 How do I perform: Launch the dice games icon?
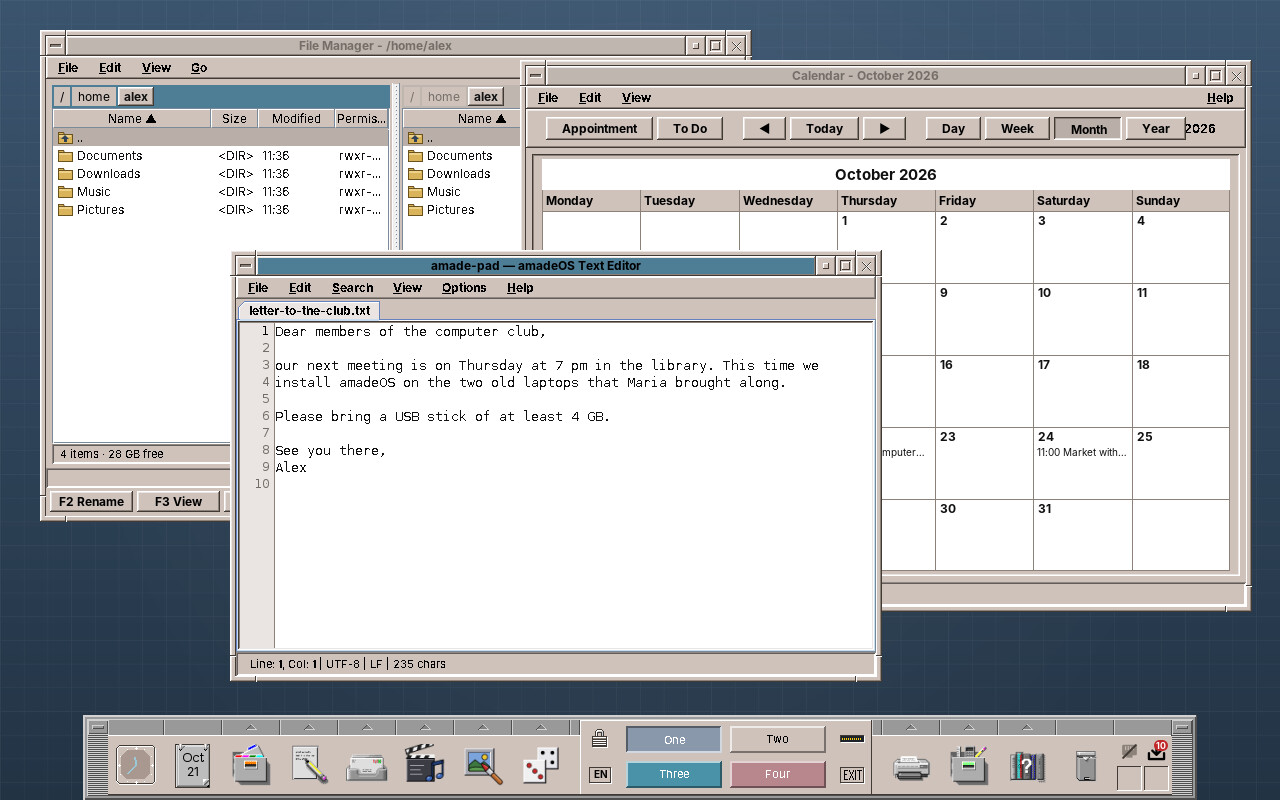point(540,766)
